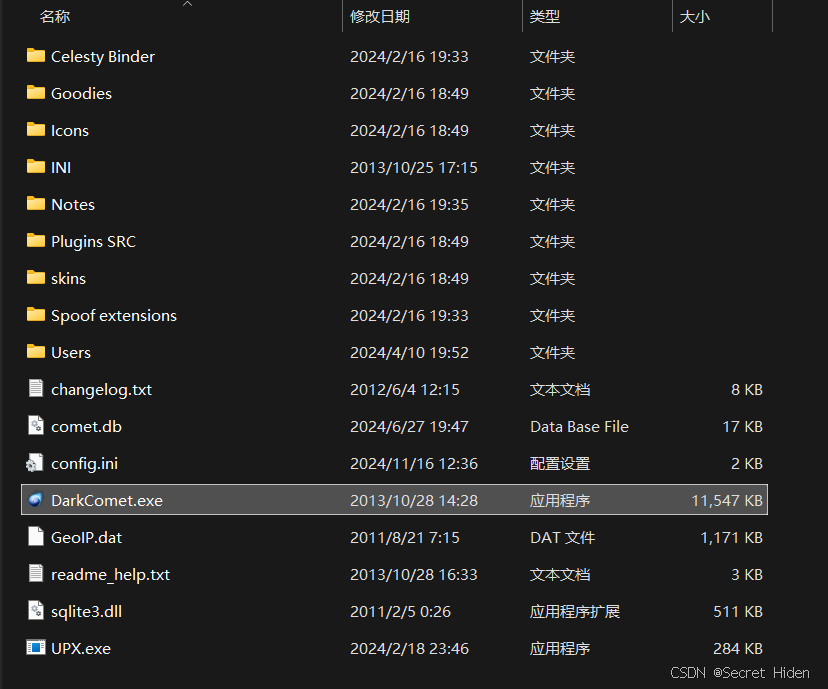Click the DAT 文件 type cell

click(x=562, y=537)
